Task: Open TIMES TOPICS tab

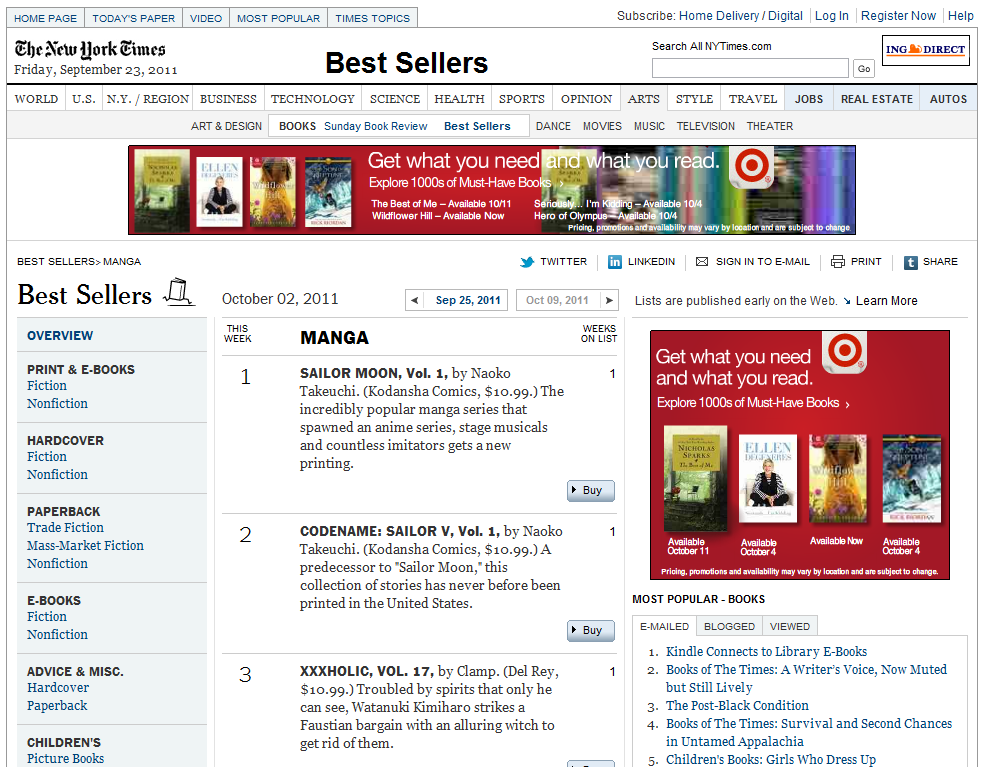Action: pos(373,18)
